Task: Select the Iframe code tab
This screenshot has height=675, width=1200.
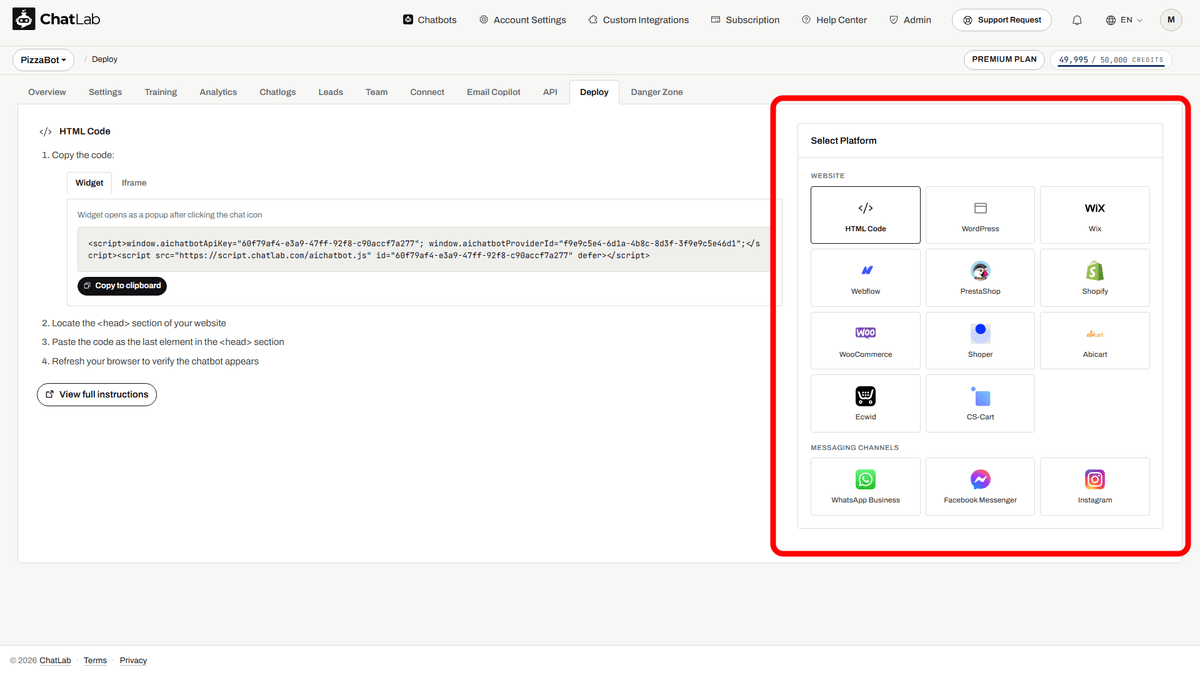Action: tap(134, 183)
